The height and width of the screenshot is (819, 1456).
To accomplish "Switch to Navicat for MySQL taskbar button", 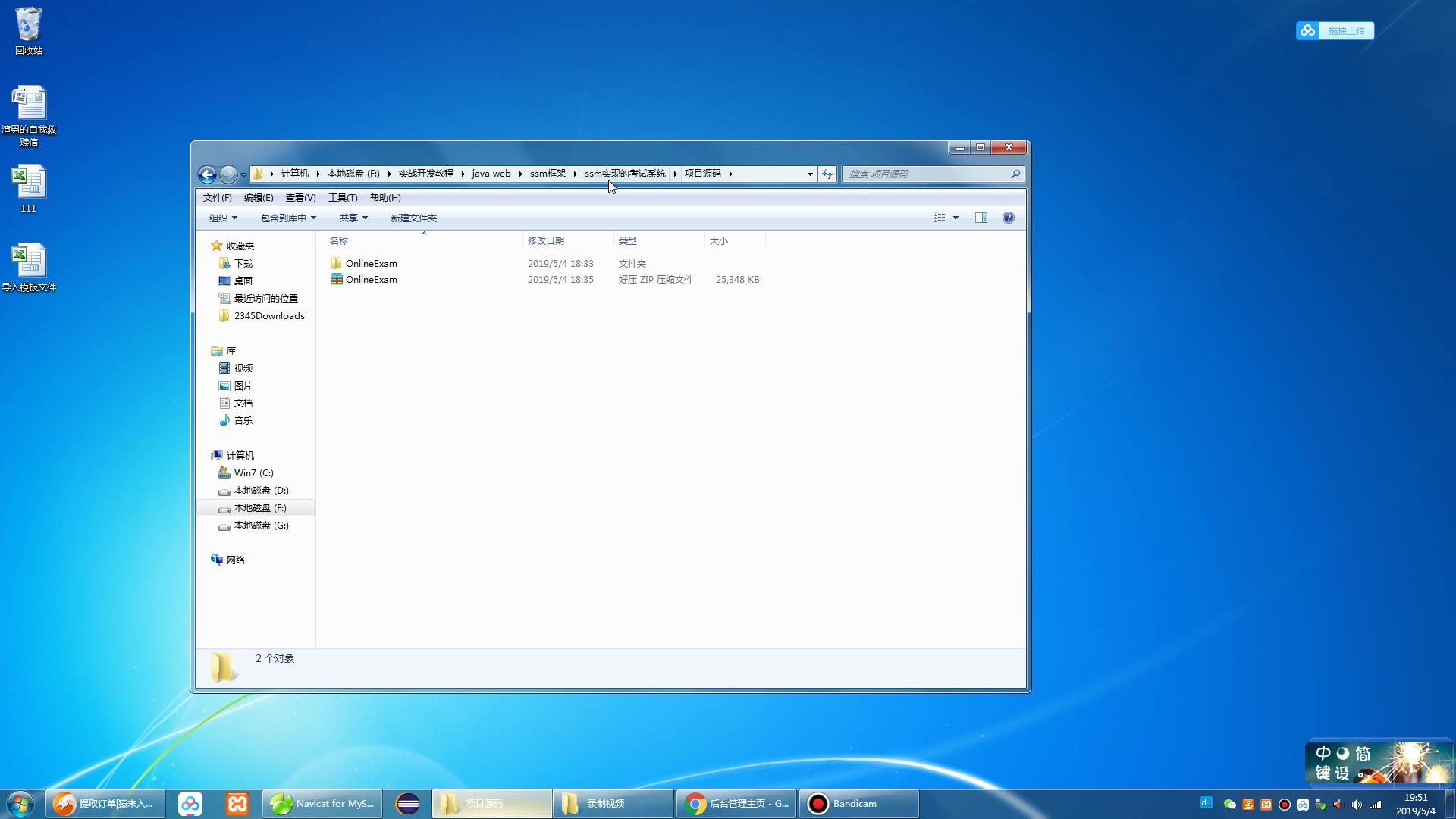I will click(x=322, y=804).
